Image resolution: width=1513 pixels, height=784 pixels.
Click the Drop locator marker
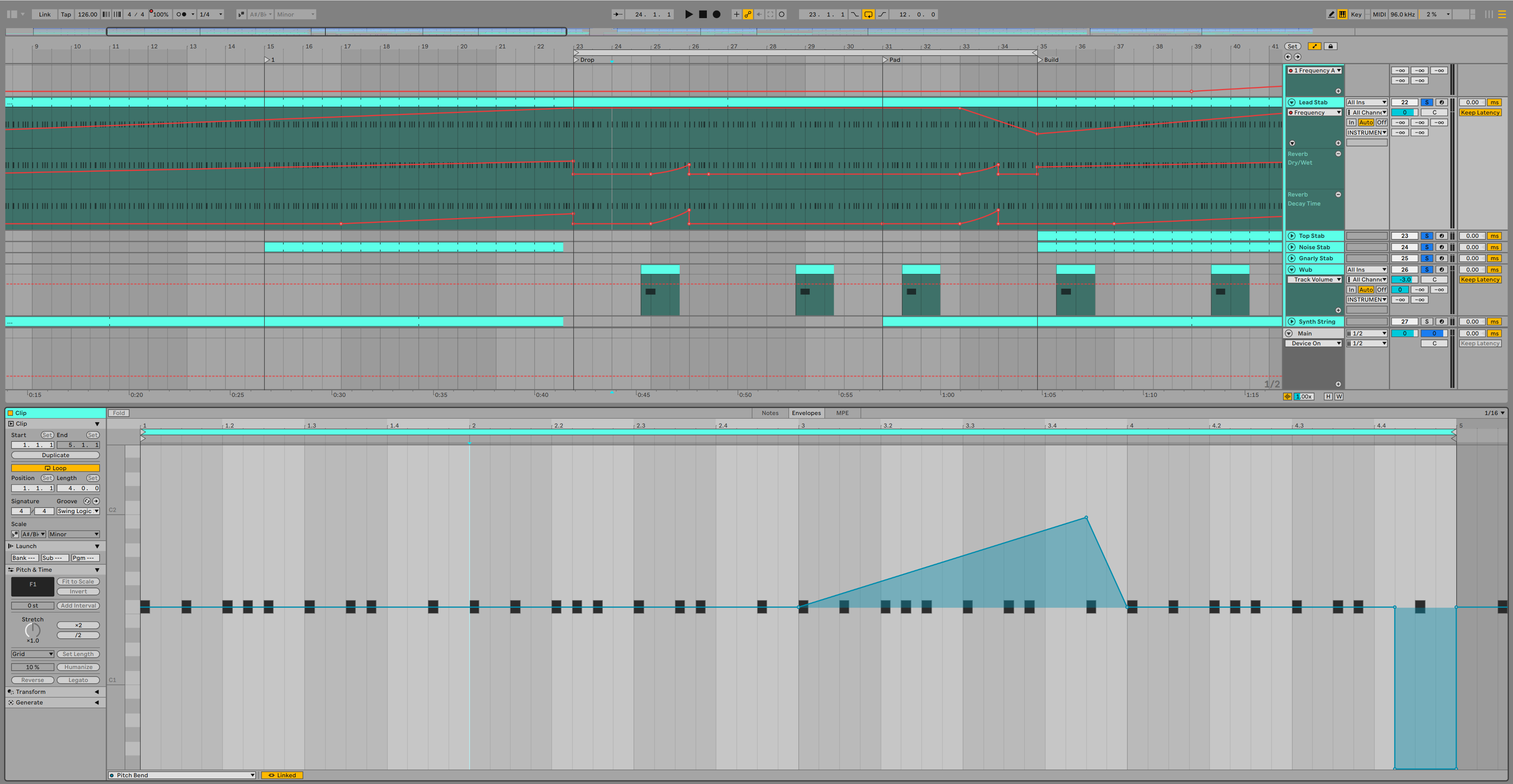click(577, 60)
